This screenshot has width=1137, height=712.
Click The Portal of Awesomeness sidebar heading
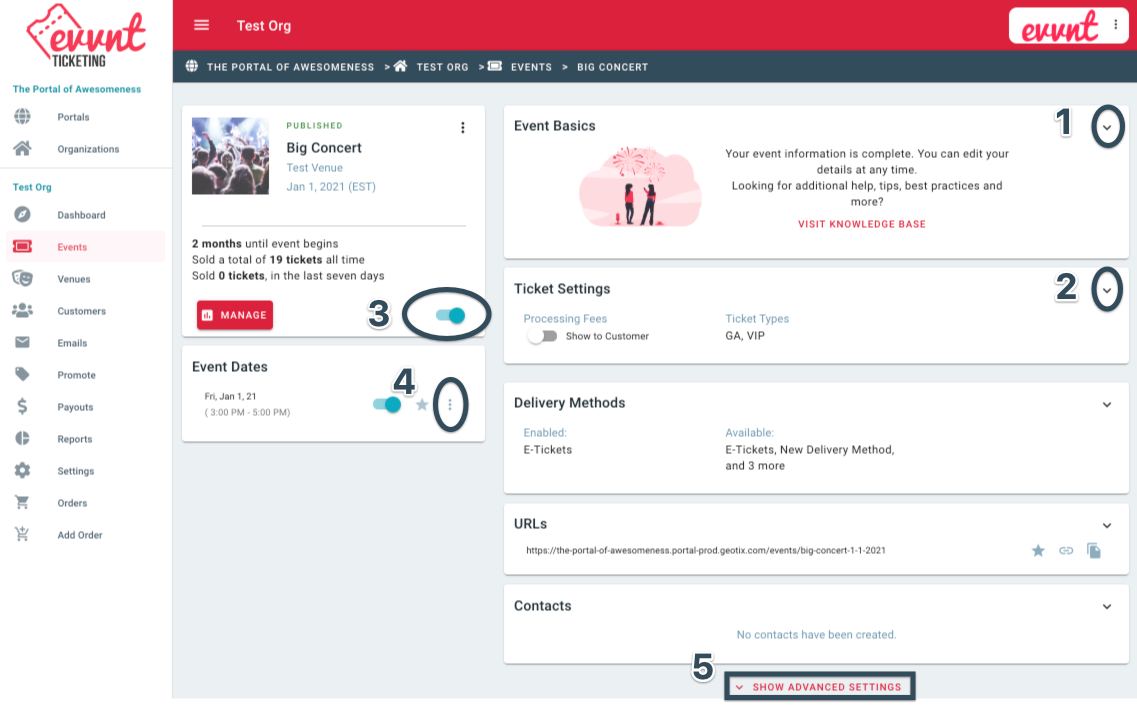pyautogui.click(x=77, y=88)
